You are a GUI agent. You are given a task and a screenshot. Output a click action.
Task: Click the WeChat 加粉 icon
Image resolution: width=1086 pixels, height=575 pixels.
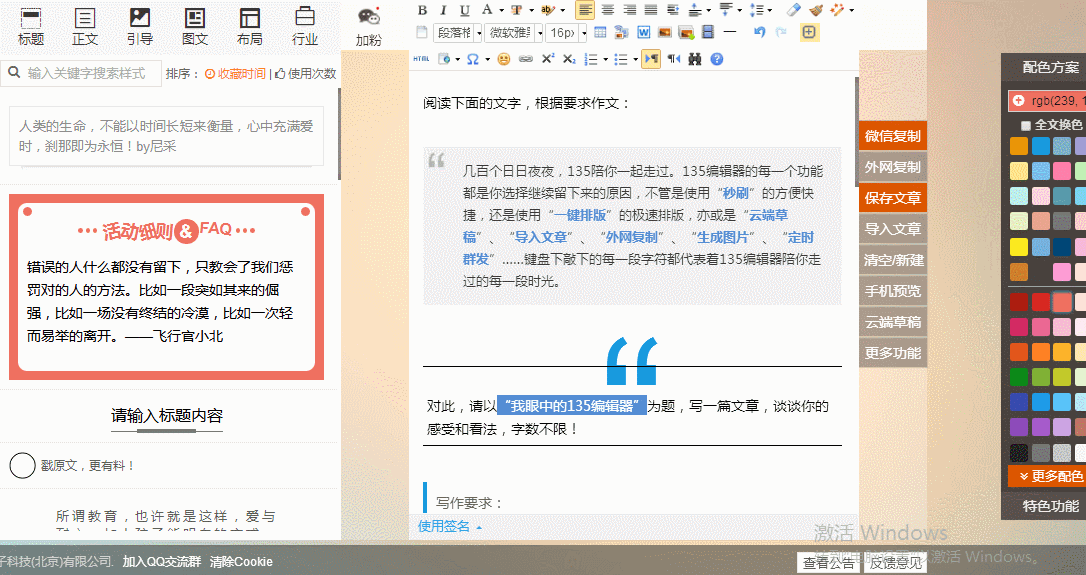pyautogui.click(x=369, y=26)
